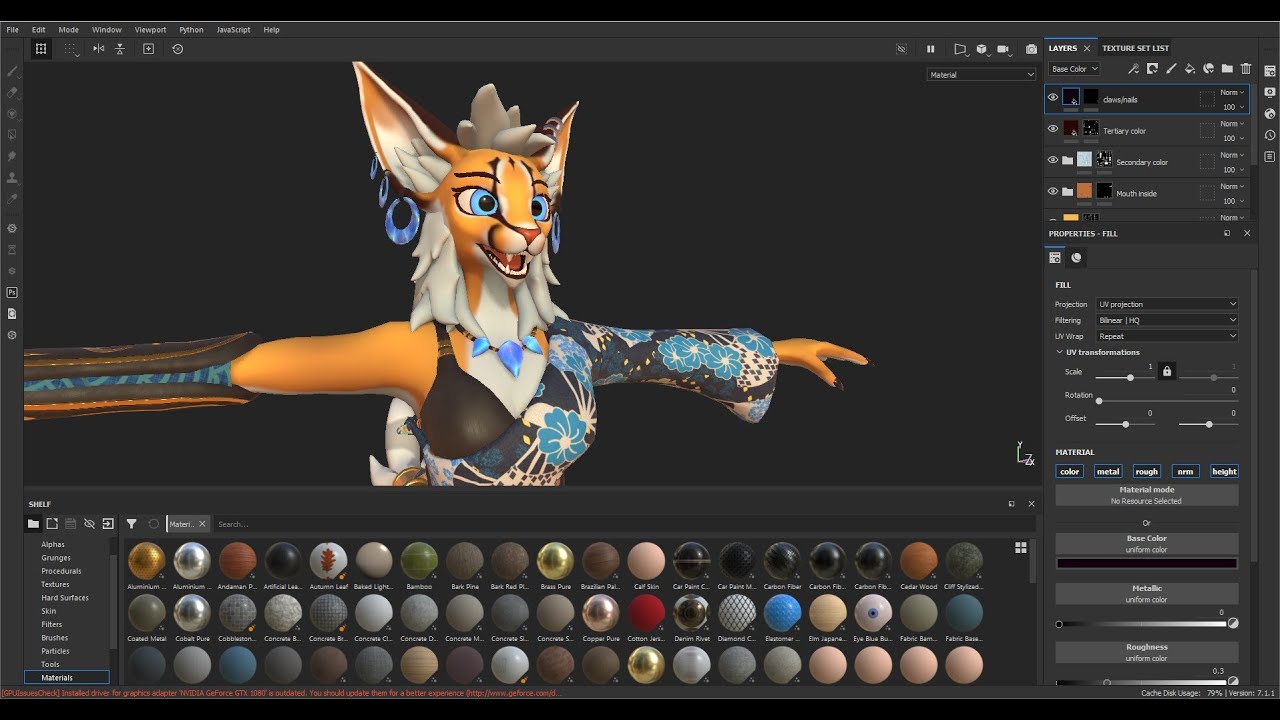Click the Metallic slider

[x=1141, y=624]
